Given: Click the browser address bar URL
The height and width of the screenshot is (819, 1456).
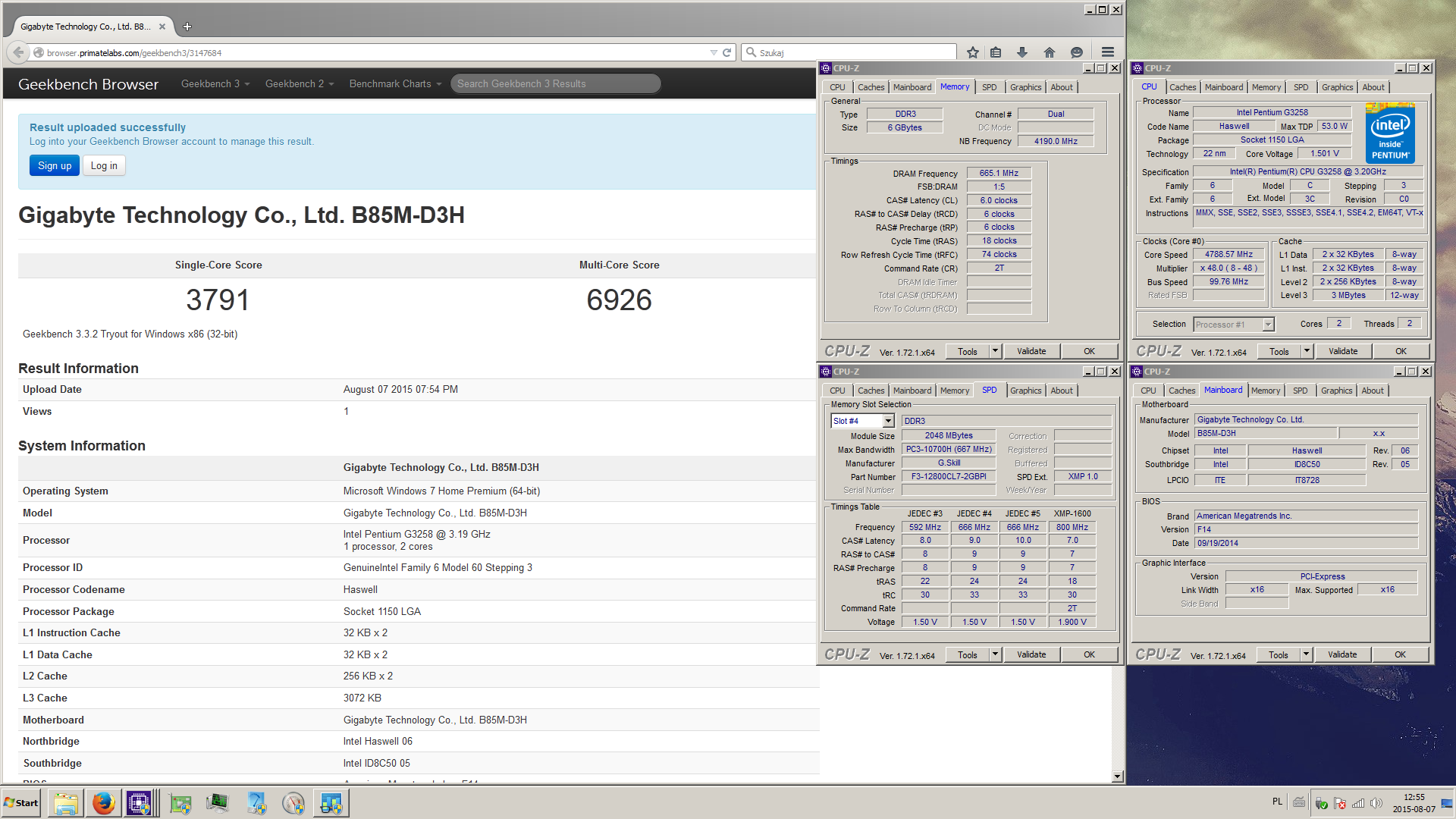Looking at the screenshot, I should [134, 53].
